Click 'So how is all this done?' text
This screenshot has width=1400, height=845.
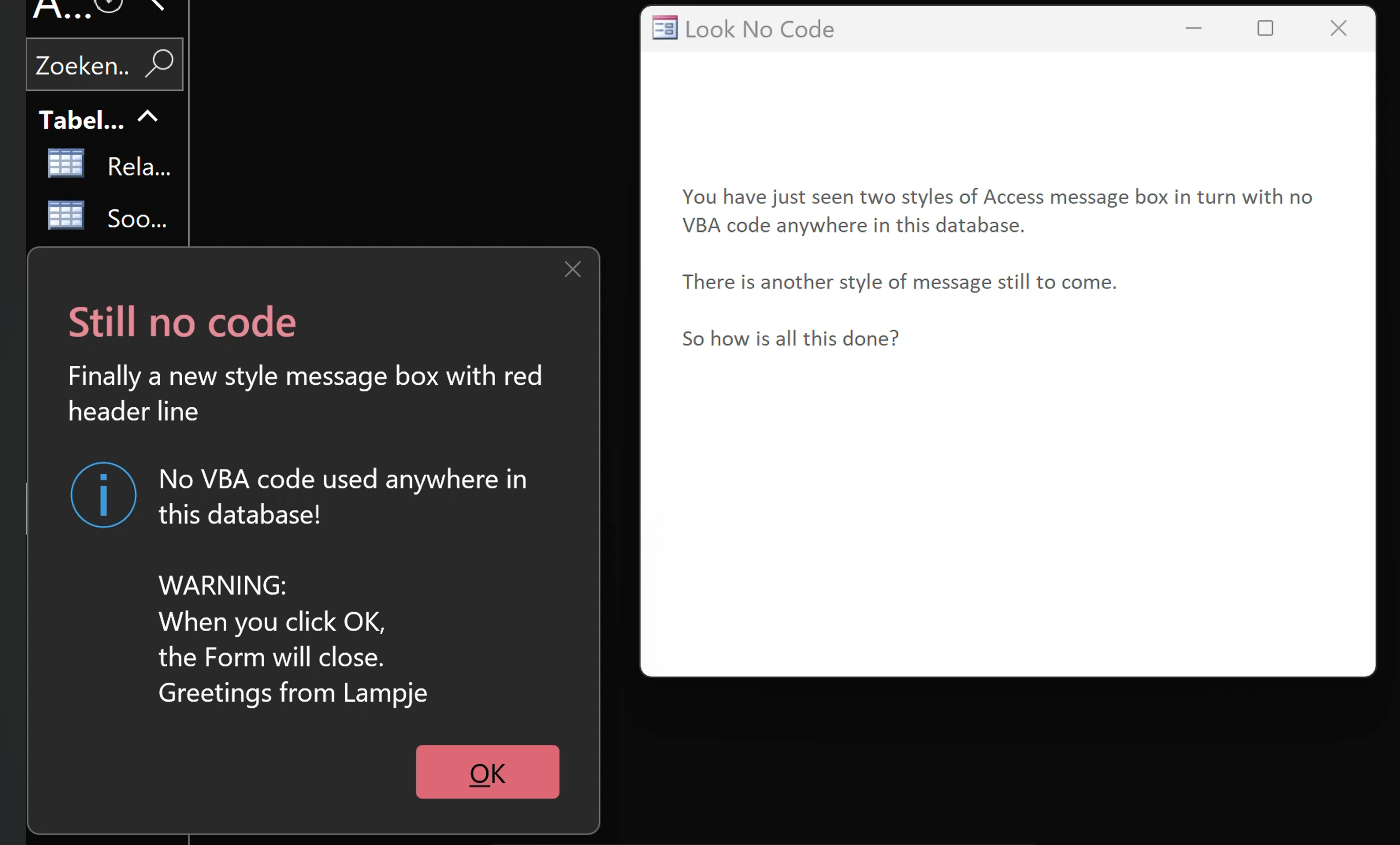[790, 339]
